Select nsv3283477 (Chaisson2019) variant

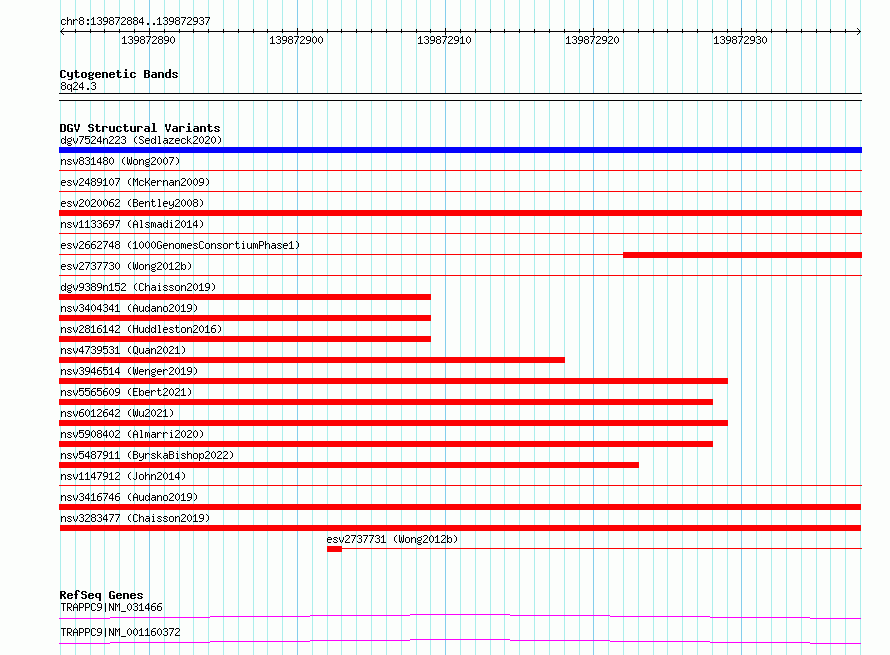pos(135,518)
